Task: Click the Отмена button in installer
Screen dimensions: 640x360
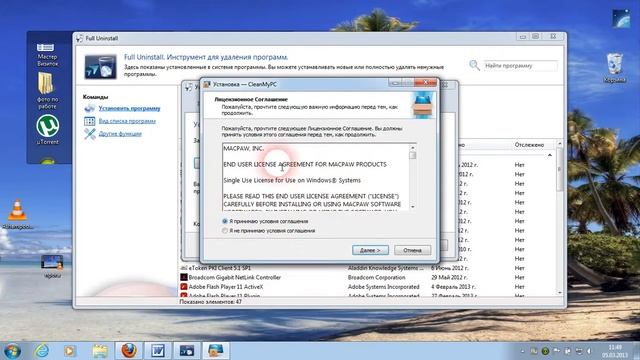Action: 412,250
